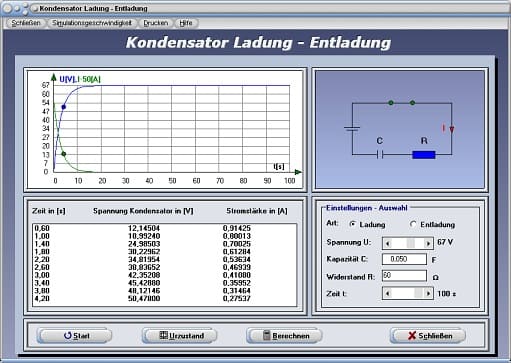511x363 pixels.
Task: Click the grid icon on Urzustand button
Action: click(163, 335)
